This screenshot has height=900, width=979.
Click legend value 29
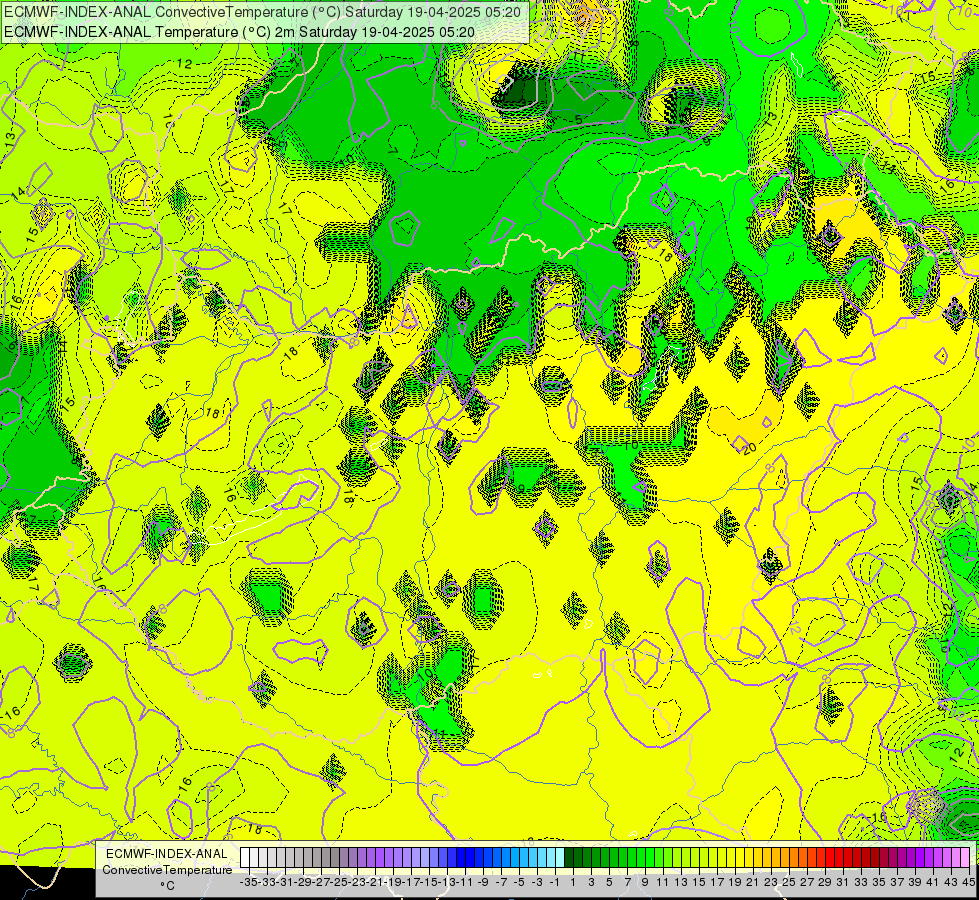pos(826,883)
